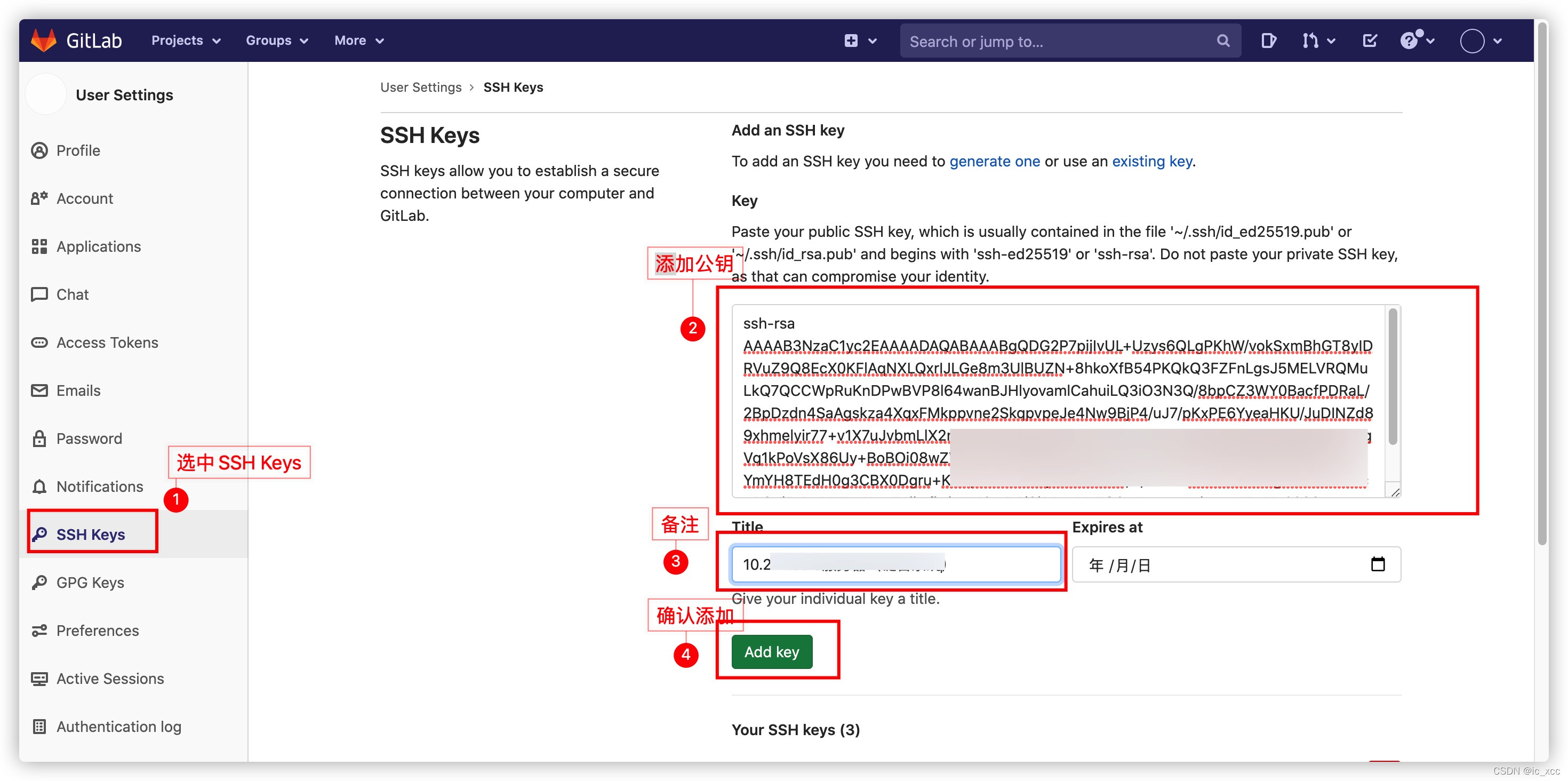Viewport: 1568px width, 781px height.
Task: Open the Projects dropdown menu
Action: [185, 40]
